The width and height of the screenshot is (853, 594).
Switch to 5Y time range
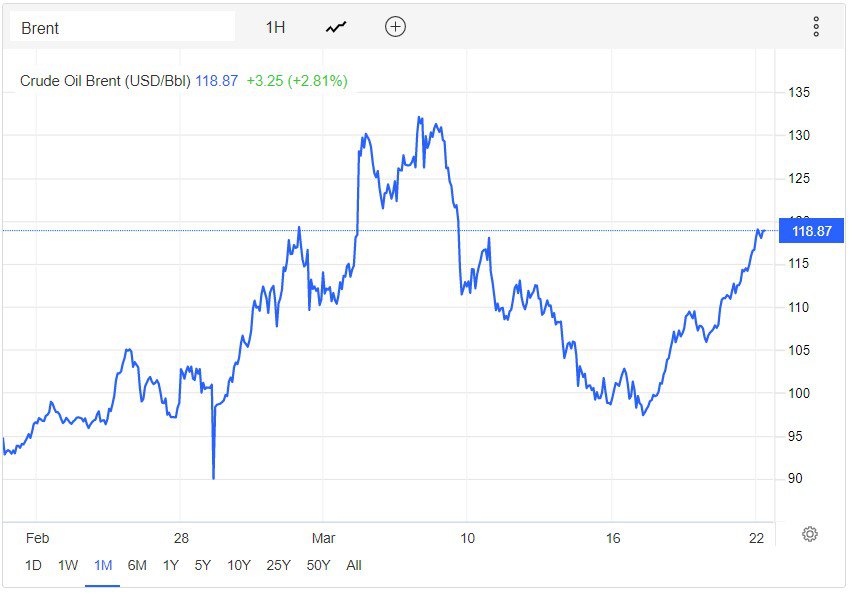coord(202,565)
